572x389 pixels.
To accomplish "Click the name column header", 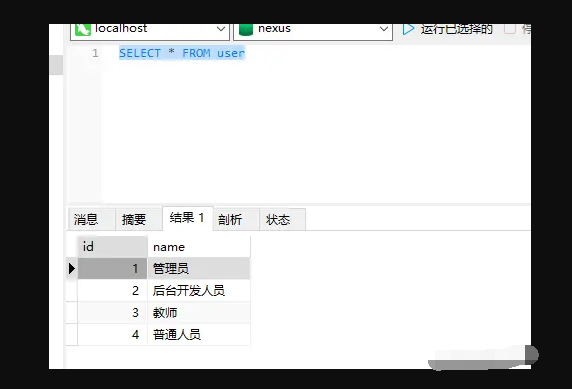I will (x=199, y=247).
